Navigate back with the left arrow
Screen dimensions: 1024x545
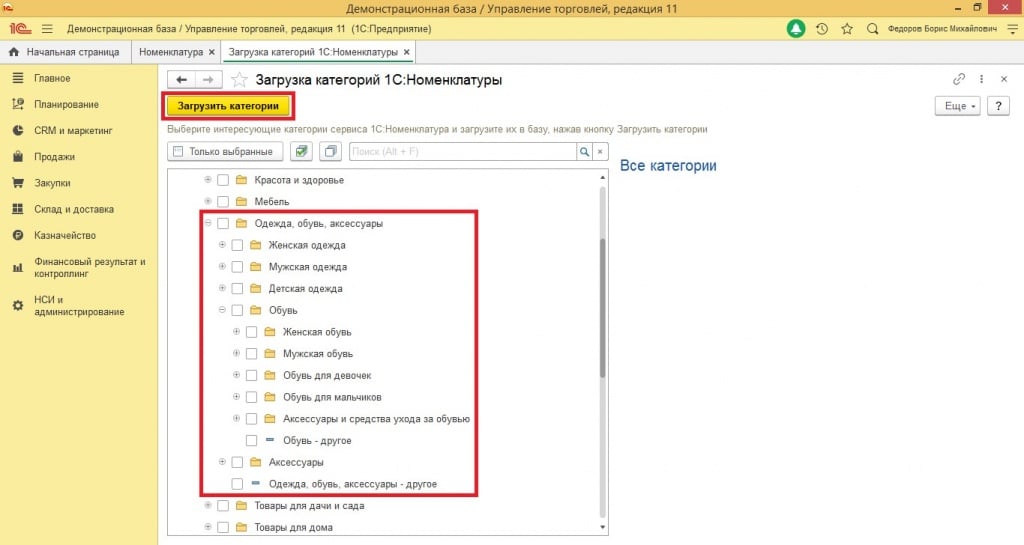(182, 80)
